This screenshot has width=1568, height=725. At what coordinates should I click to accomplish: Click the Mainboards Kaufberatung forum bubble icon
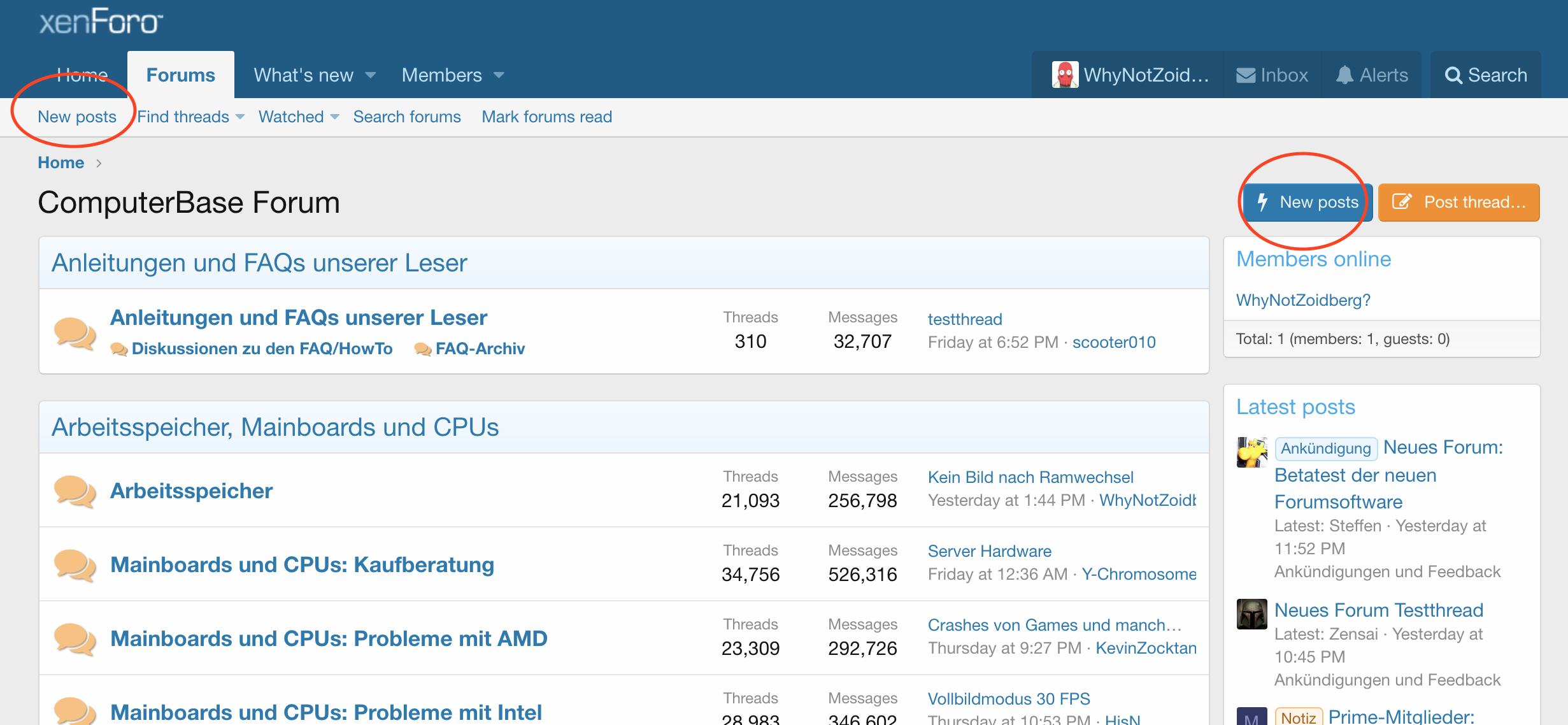coord(75,565)
